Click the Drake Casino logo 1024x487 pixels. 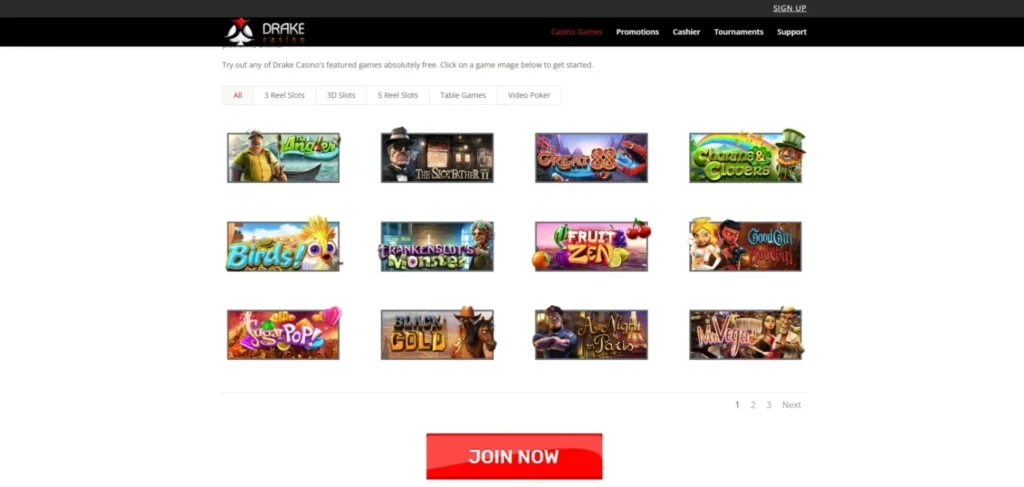point(265,31)
